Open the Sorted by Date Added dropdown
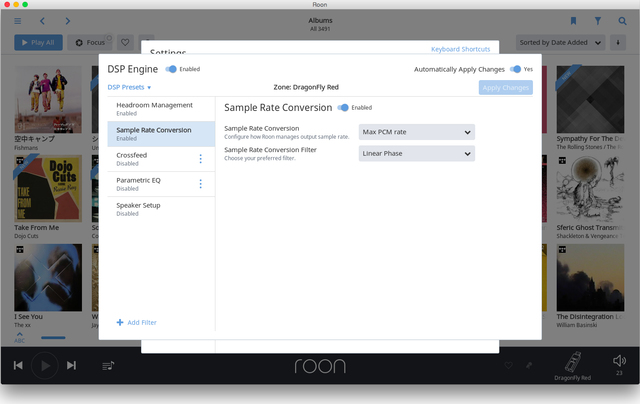 [560, 42]
